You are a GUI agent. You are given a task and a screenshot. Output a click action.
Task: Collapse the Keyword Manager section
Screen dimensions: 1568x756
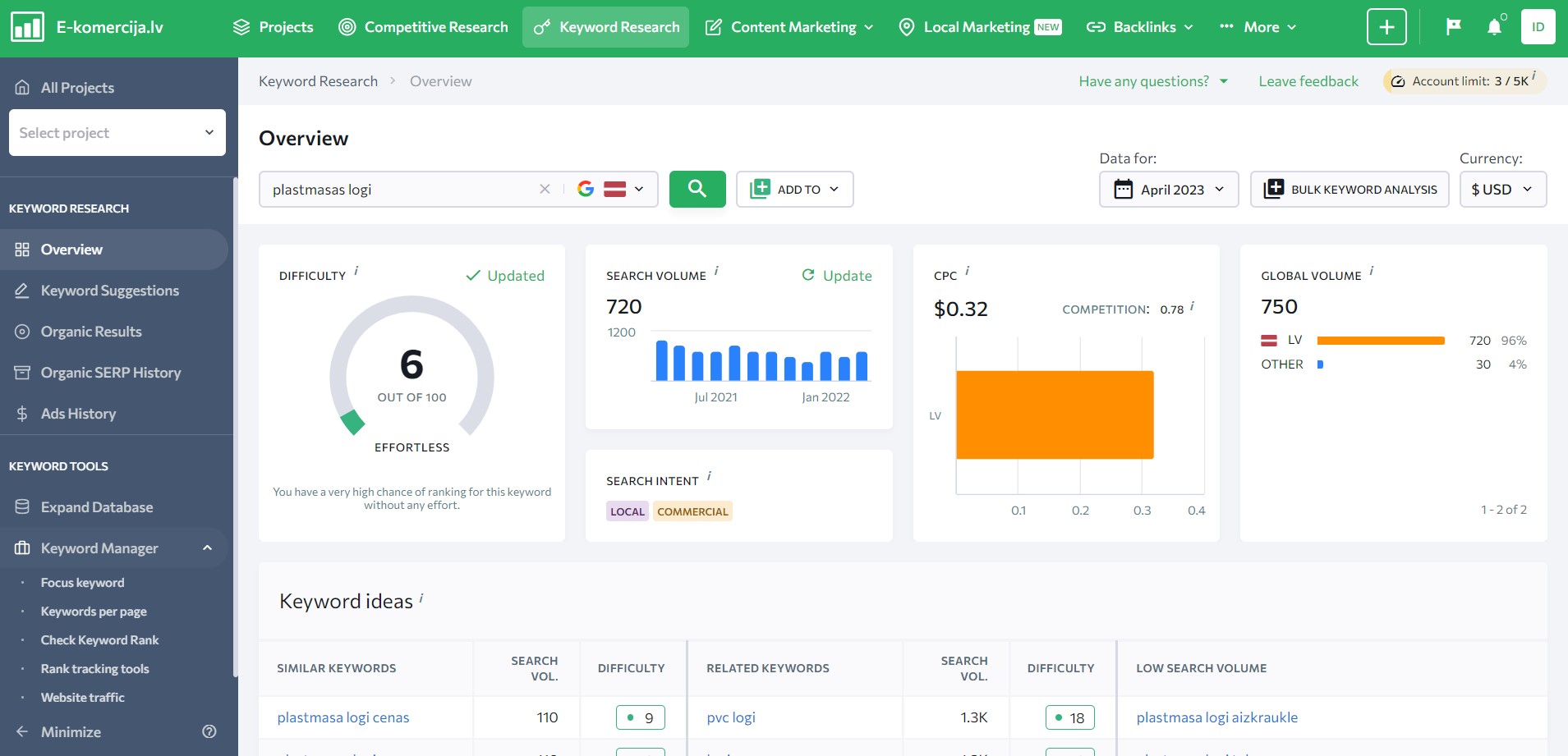pos(207,548)
